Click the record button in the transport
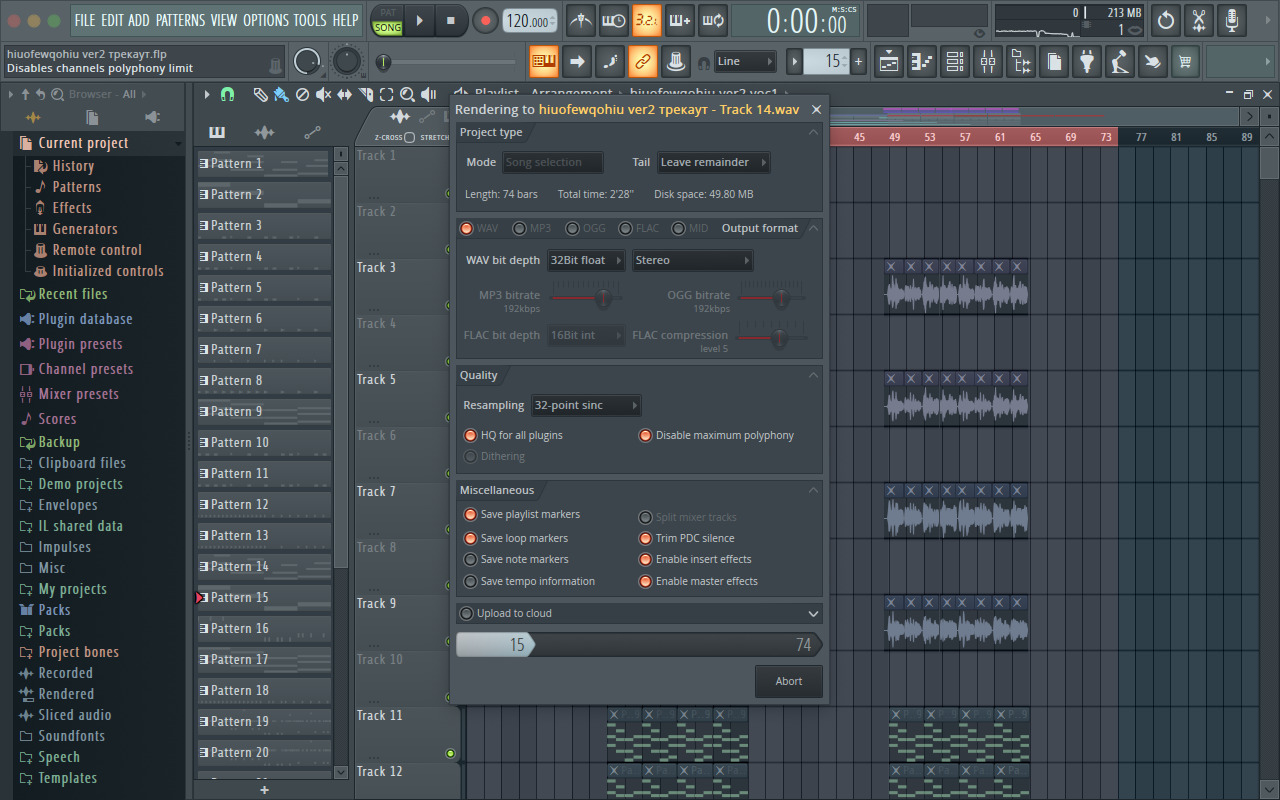The image size is (1280, 800). (485, 20)
